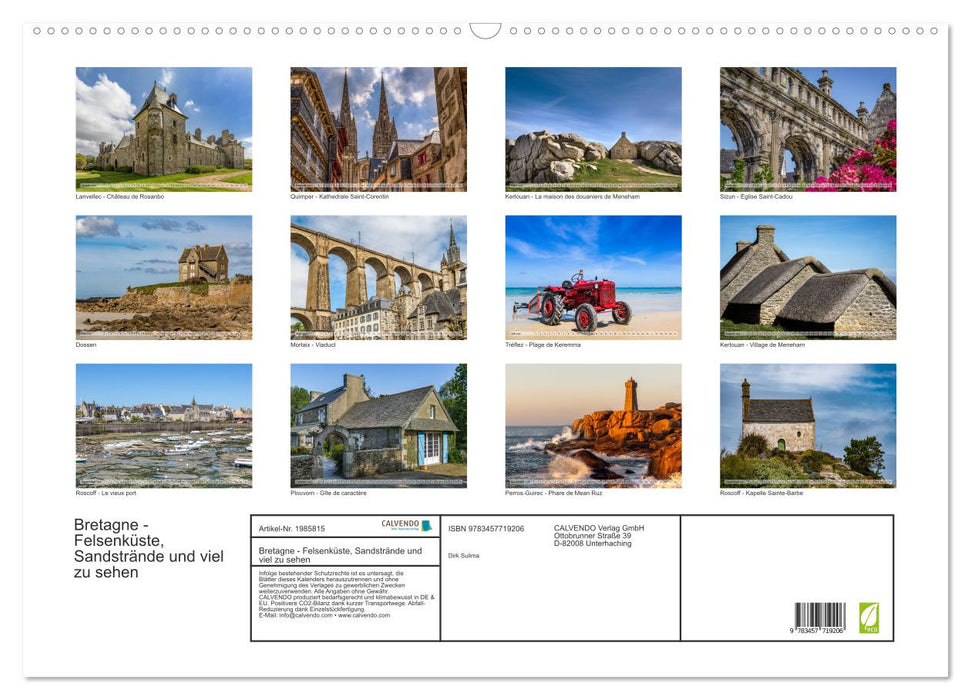Screen dimensions: 971x700
Task: Click the author name Dirk Sulima
Action: click(466, 554)
